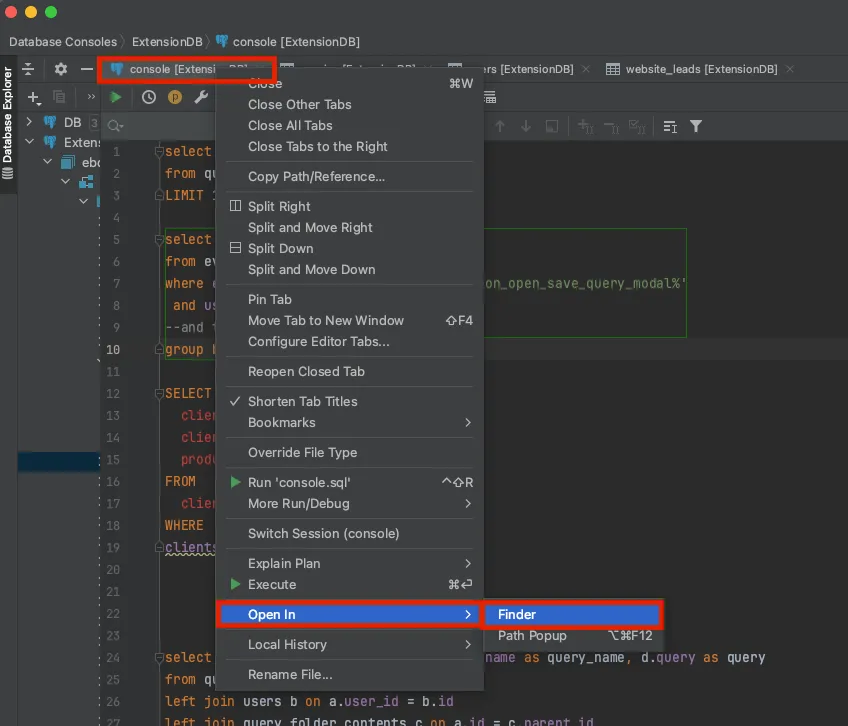Open query history clock icon
The image size is (848, 726).
coord(148,97)
